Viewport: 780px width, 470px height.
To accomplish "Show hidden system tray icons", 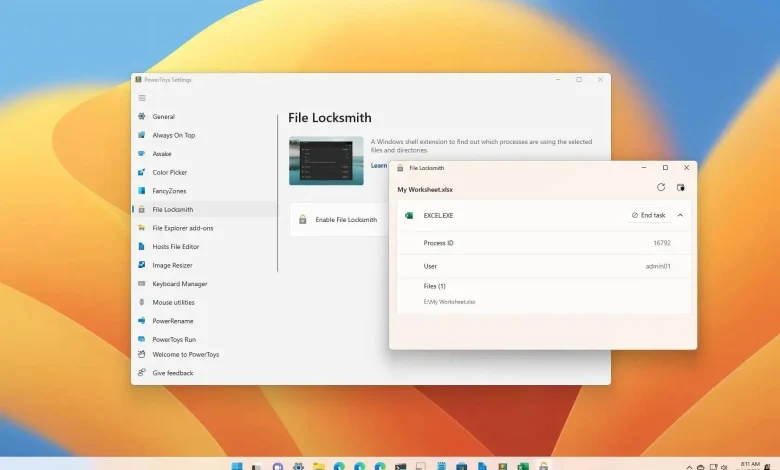I will [x=689, y=467].
